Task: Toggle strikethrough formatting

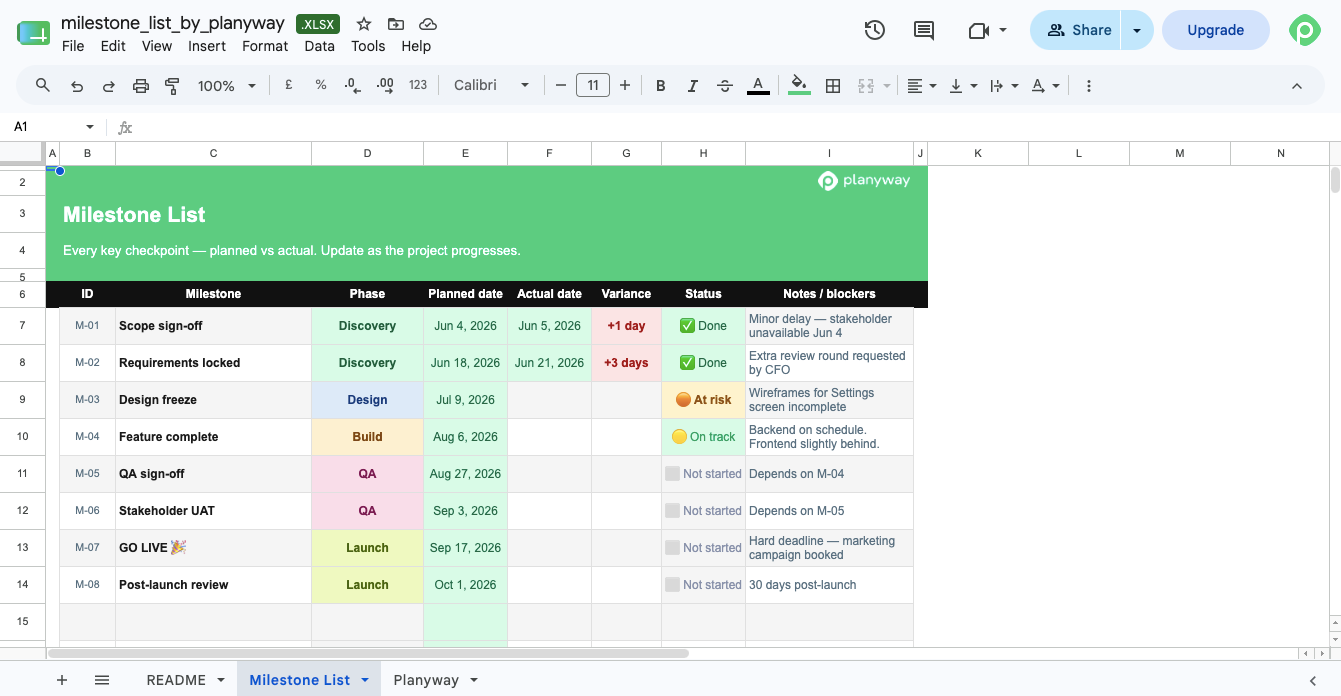Action: click(x=725, y=86)
